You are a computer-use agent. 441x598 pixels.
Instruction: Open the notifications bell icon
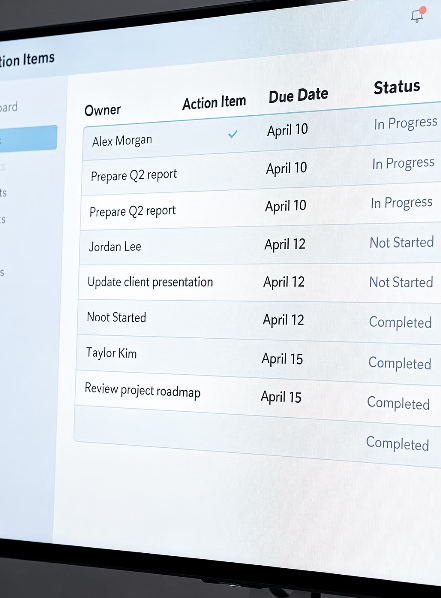tap(418, 16)
